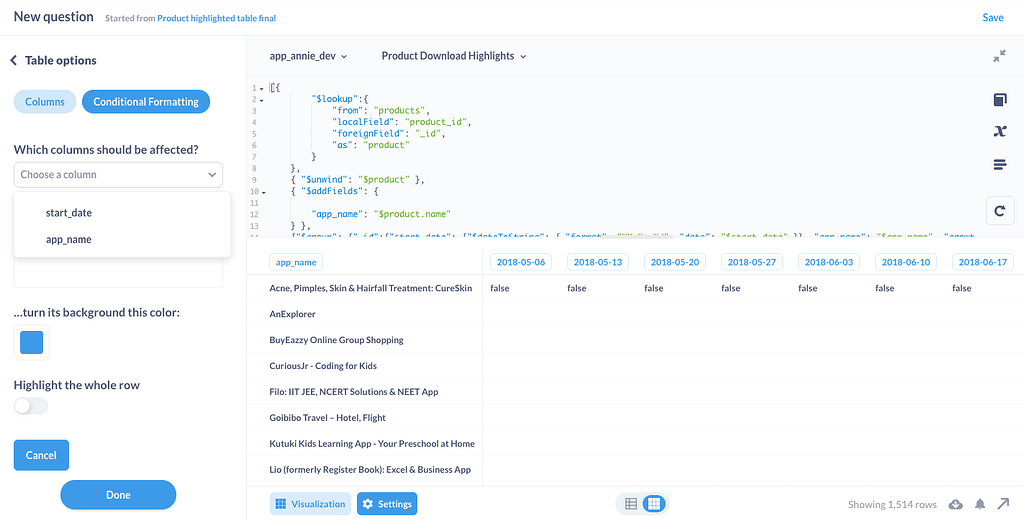Click "$unwind" line in query editor
This screenshot has width=1024, height=521.
pos(358,180)
